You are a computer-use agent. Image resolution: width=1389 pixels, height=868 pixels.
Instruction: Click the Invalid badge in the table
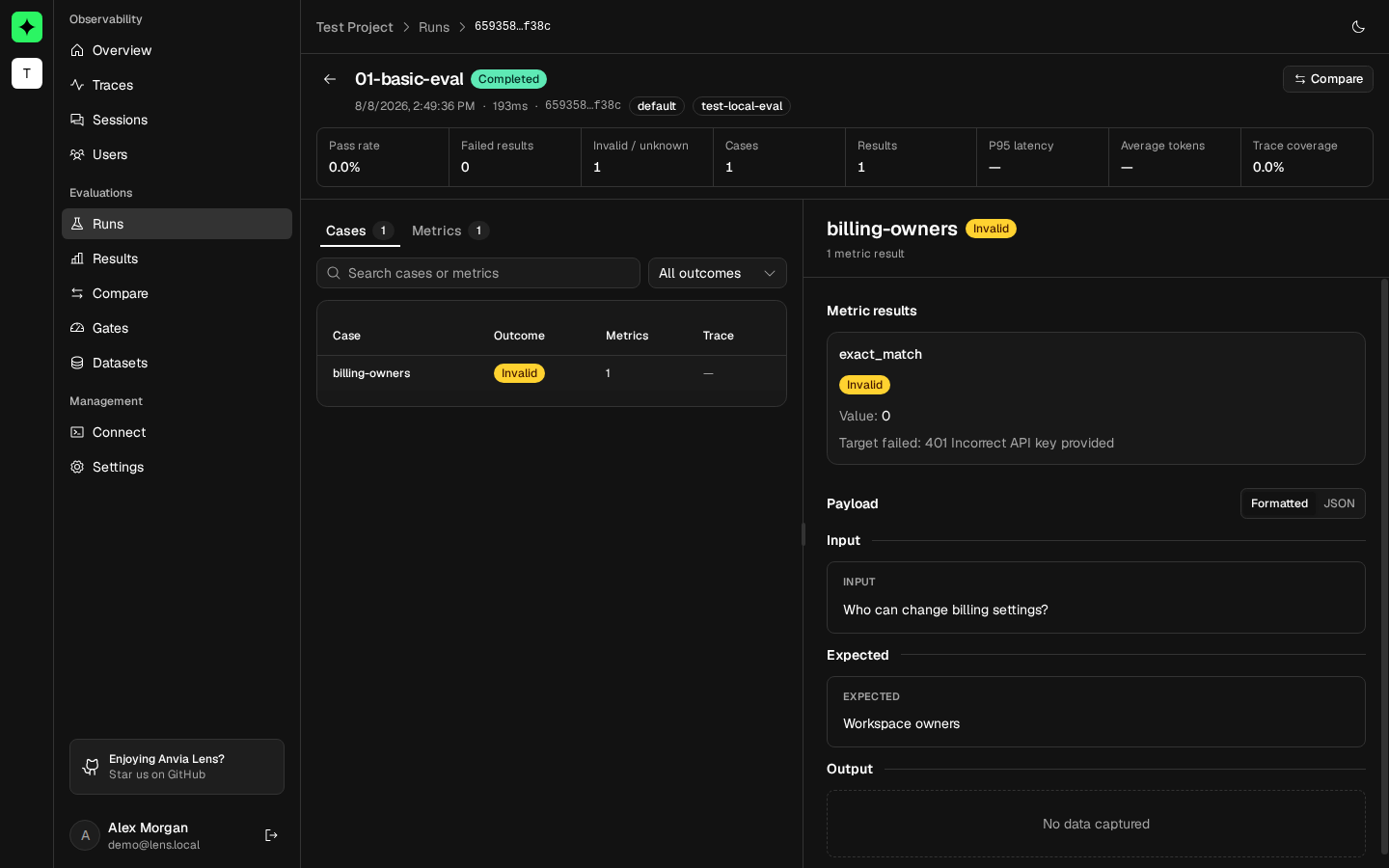[x=519, y=373]
